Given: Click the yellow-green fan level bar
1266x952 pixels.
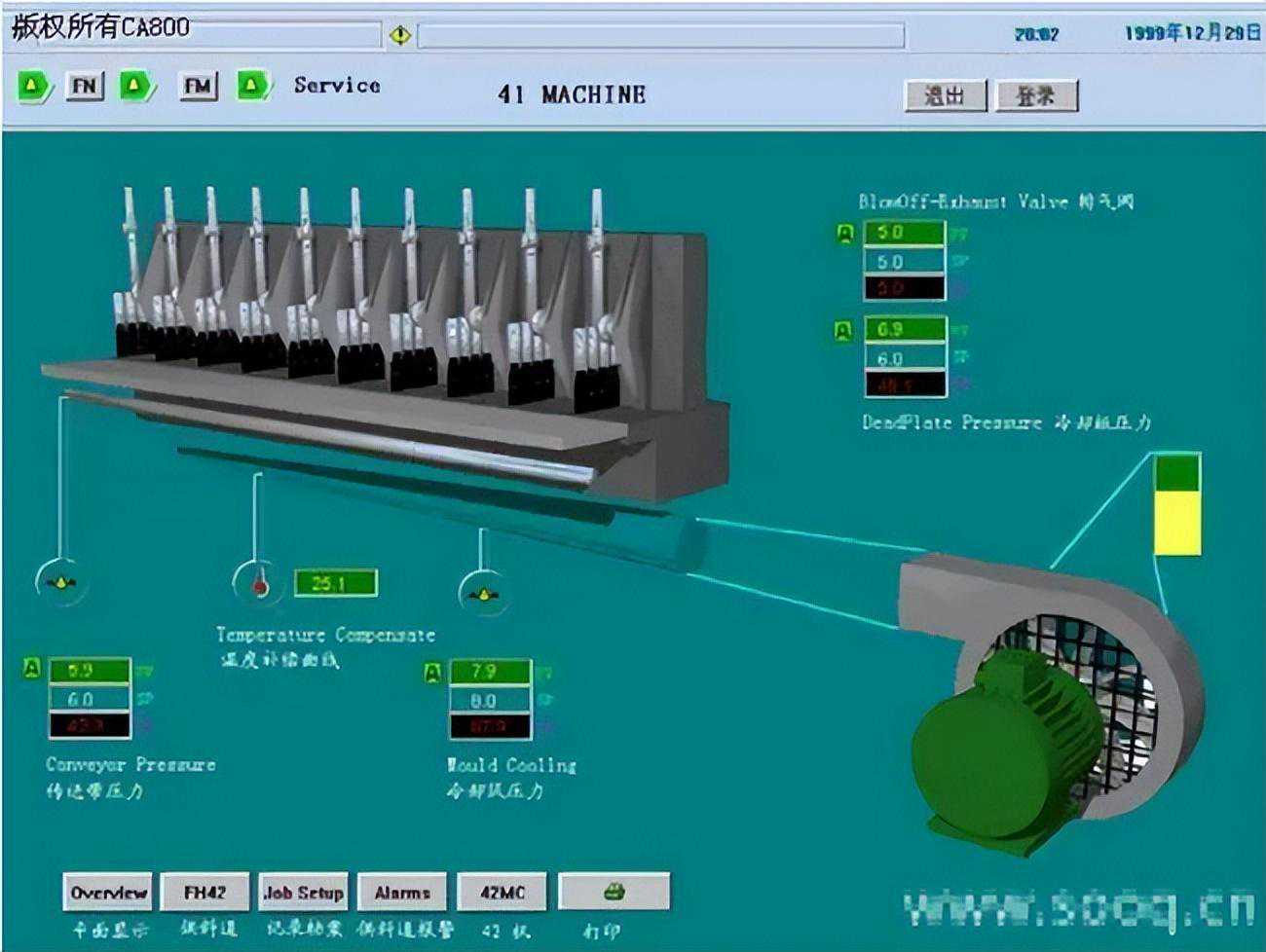Looking at the screenshot, I should point(1176,504).
